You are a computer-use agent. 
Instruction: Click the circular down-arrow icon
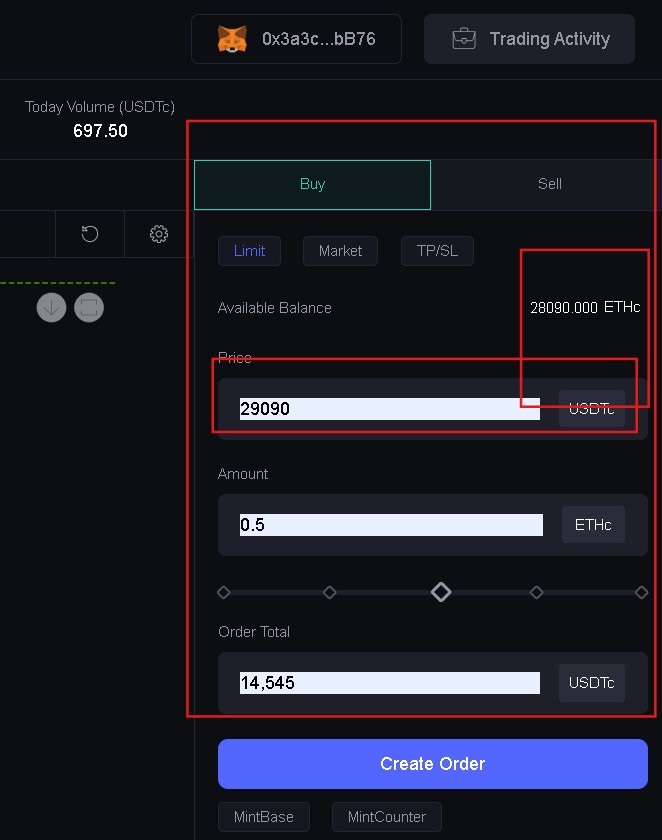pyautogui.click(x=52, y=307)
